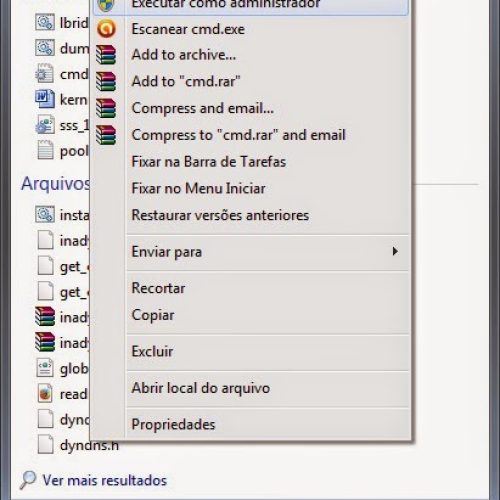Select the pool search result text
This screenshot has height=500, width=500.
pos(74,151)
